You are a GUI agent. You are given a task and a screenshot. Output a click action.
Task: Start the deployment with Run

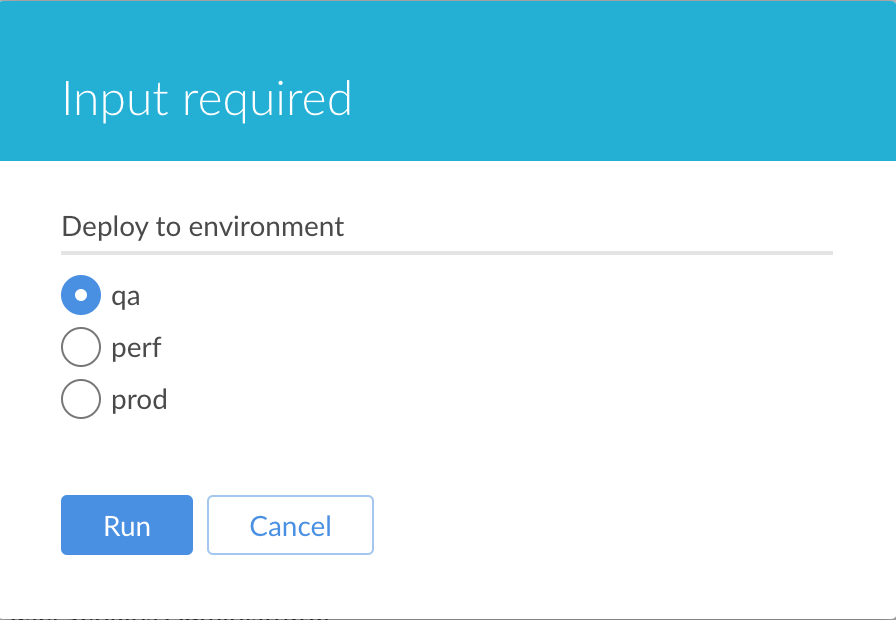point(127,525)
